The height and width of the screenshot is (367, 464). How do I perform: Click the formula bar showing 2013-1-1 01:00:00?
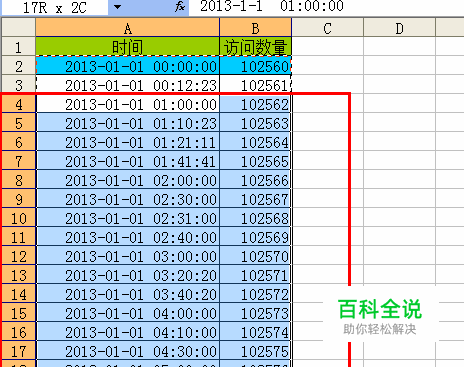point(326,7)
